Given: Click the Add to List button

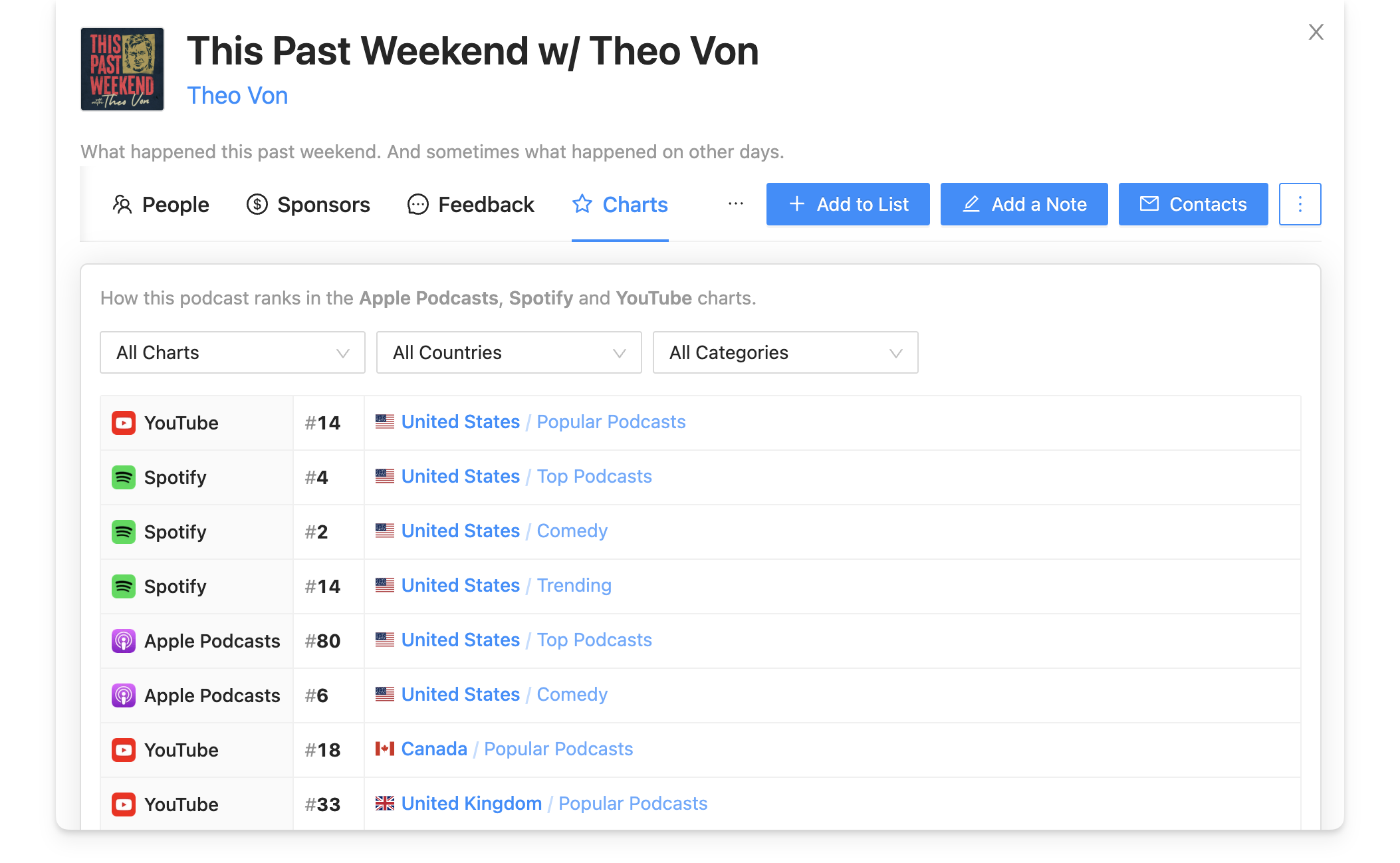Looking at the screenshot, I should pos(848,204).
